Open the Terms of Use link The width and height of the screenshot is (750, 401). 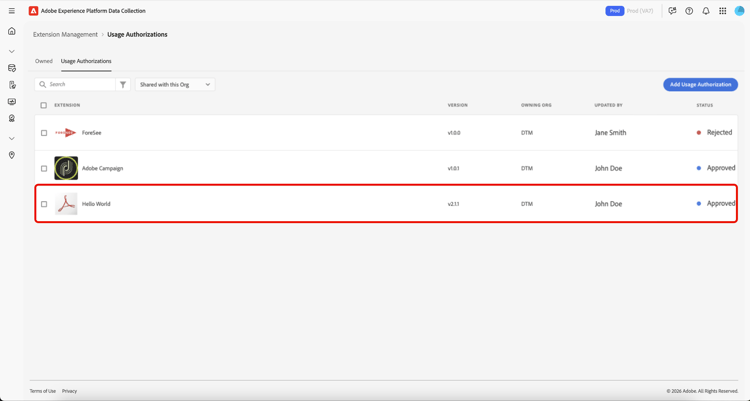[x=43, y=391]
